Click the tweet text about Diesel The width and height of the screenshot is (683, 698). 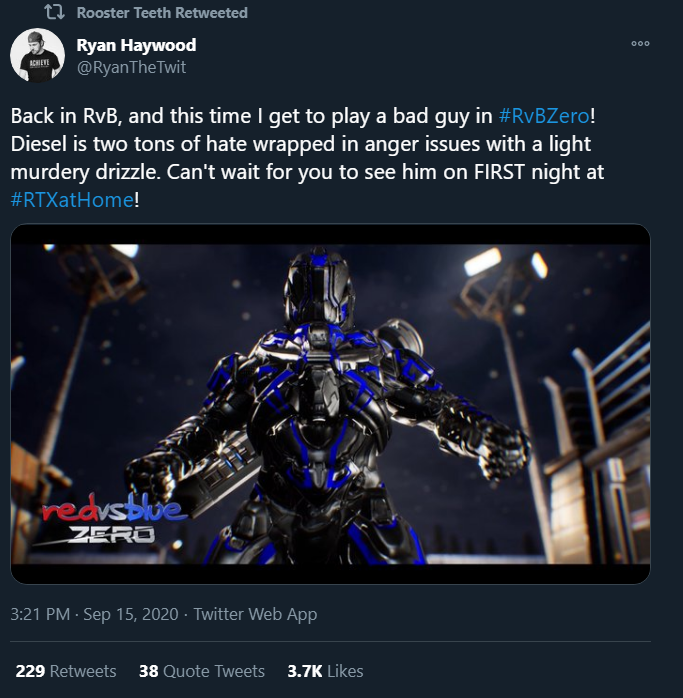[x=307, y=158]
